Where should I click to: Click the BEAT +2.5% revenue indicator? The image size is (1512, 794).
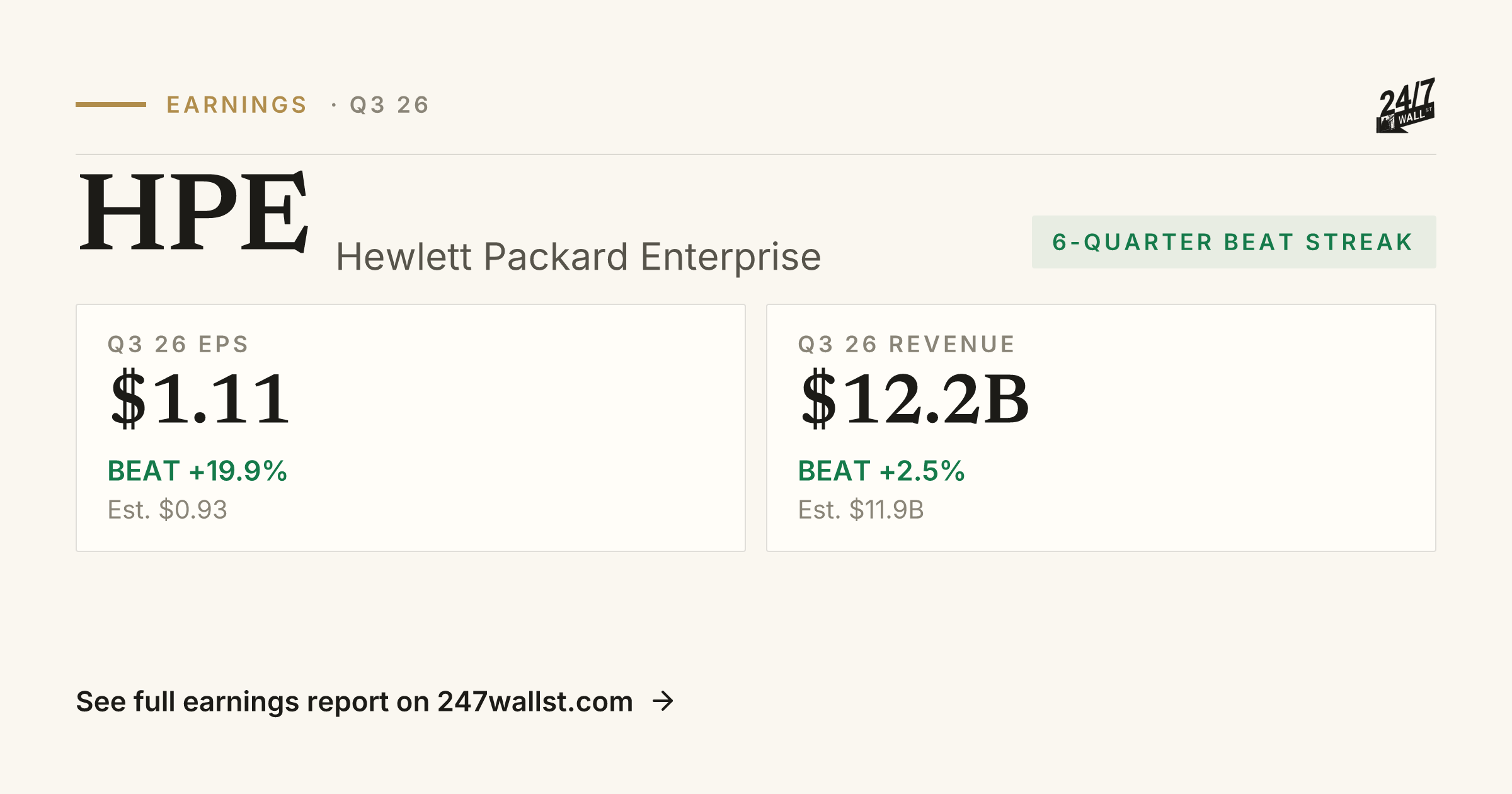881,471
